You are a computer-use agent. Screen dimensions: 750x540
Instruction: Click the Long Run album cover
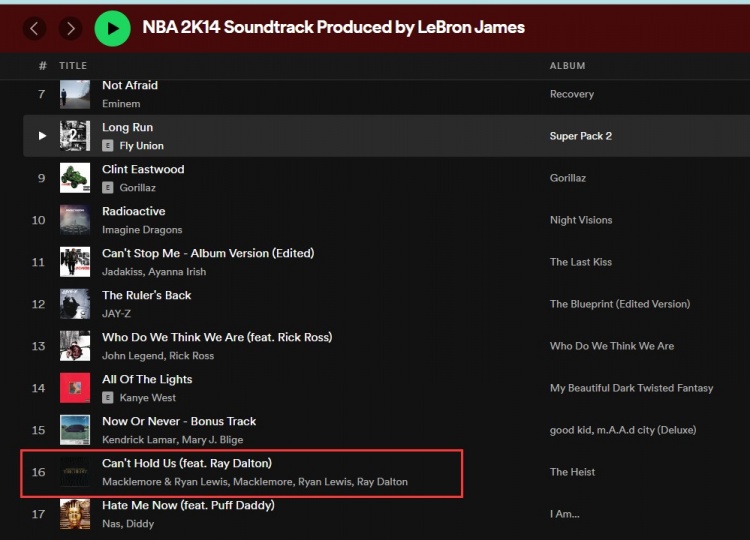75,136
